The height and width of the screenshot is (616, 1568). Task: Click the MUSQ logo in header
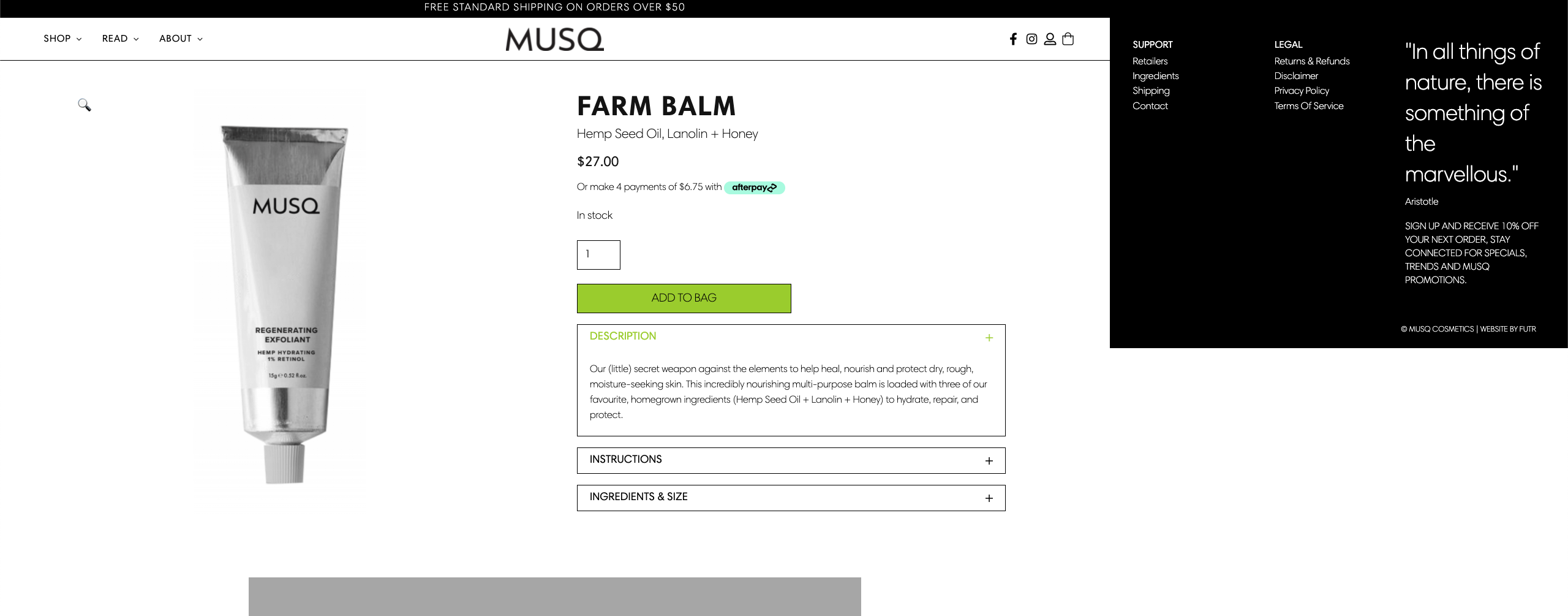click(x=554, y=39)
